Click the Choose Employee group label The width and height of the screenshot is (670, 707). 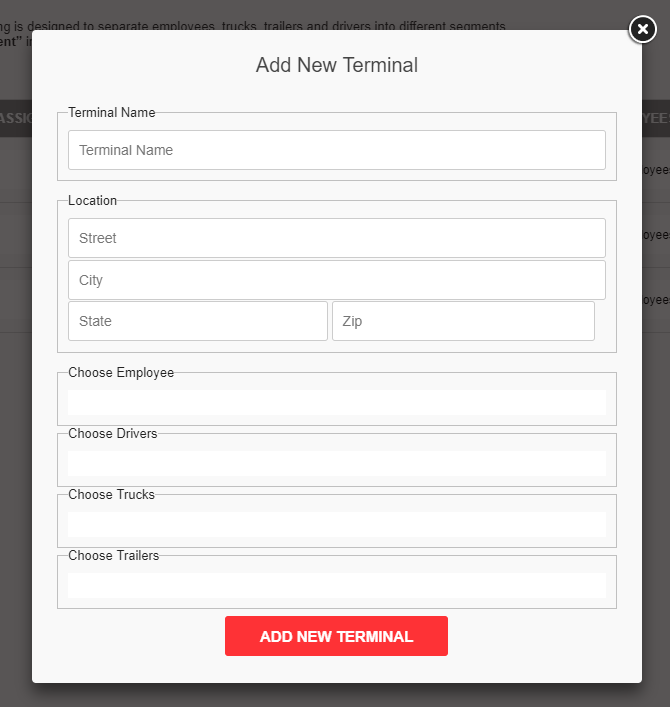point(121,373)
